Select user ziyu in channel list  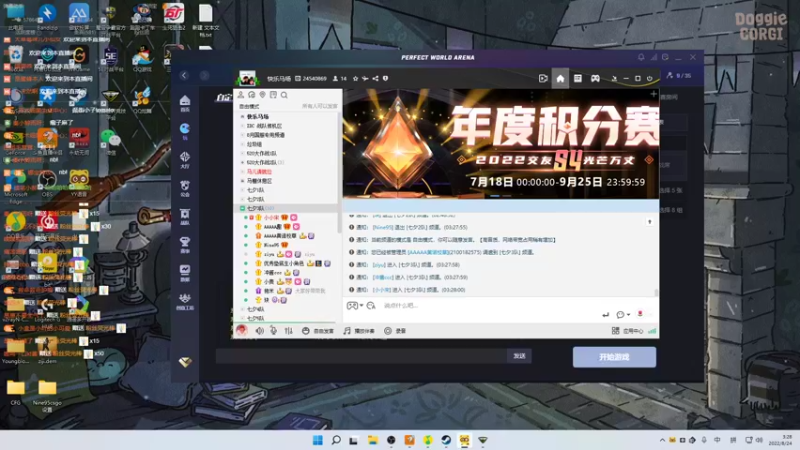[x=269, y=254]
